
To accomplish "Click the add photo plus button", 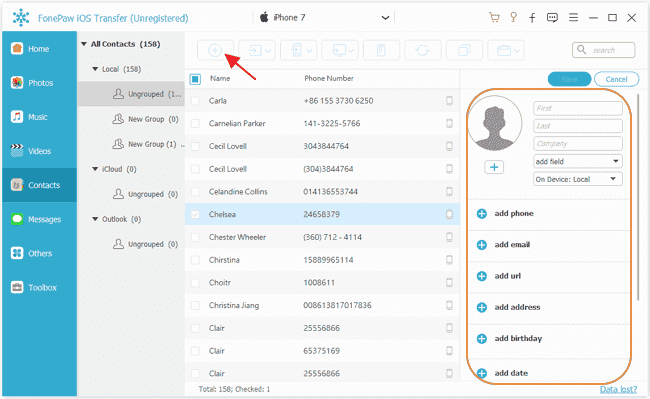I will click(494, 167).
